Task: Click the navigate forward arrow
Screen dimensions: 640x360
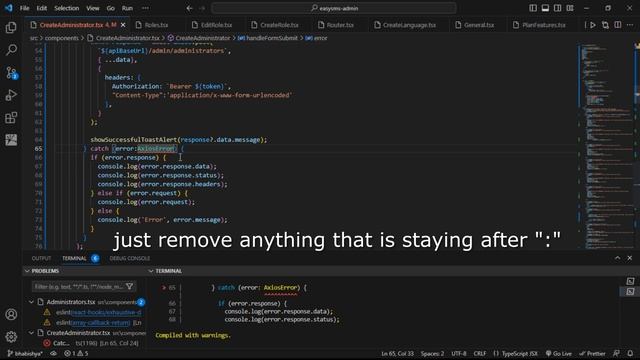Action: [202, 8]
